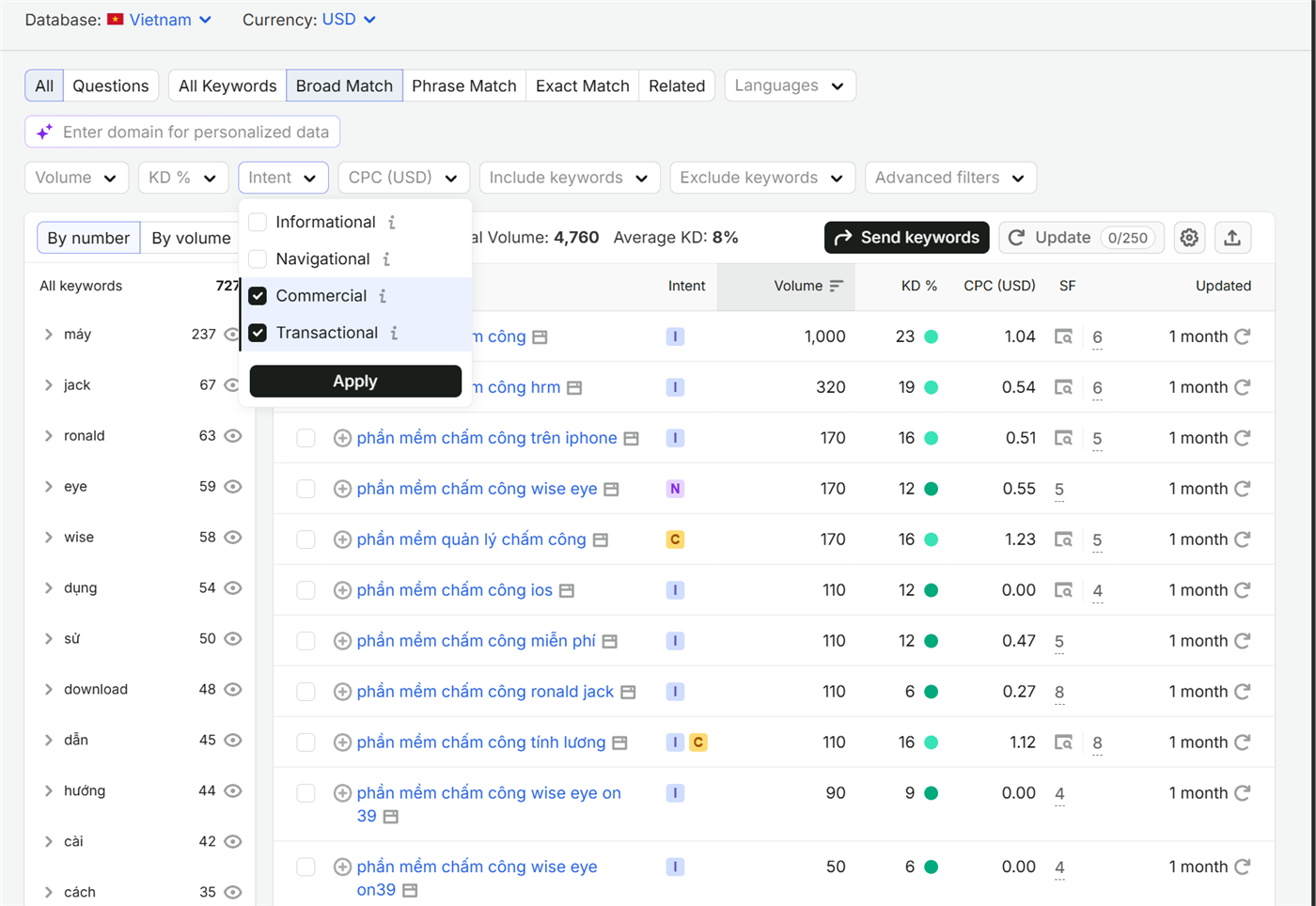The width and height of the screenshot is (1316, 906).
Task: Click sparkle icon in personalized data field
Action: pyautogui.click(x=44, y=133)
